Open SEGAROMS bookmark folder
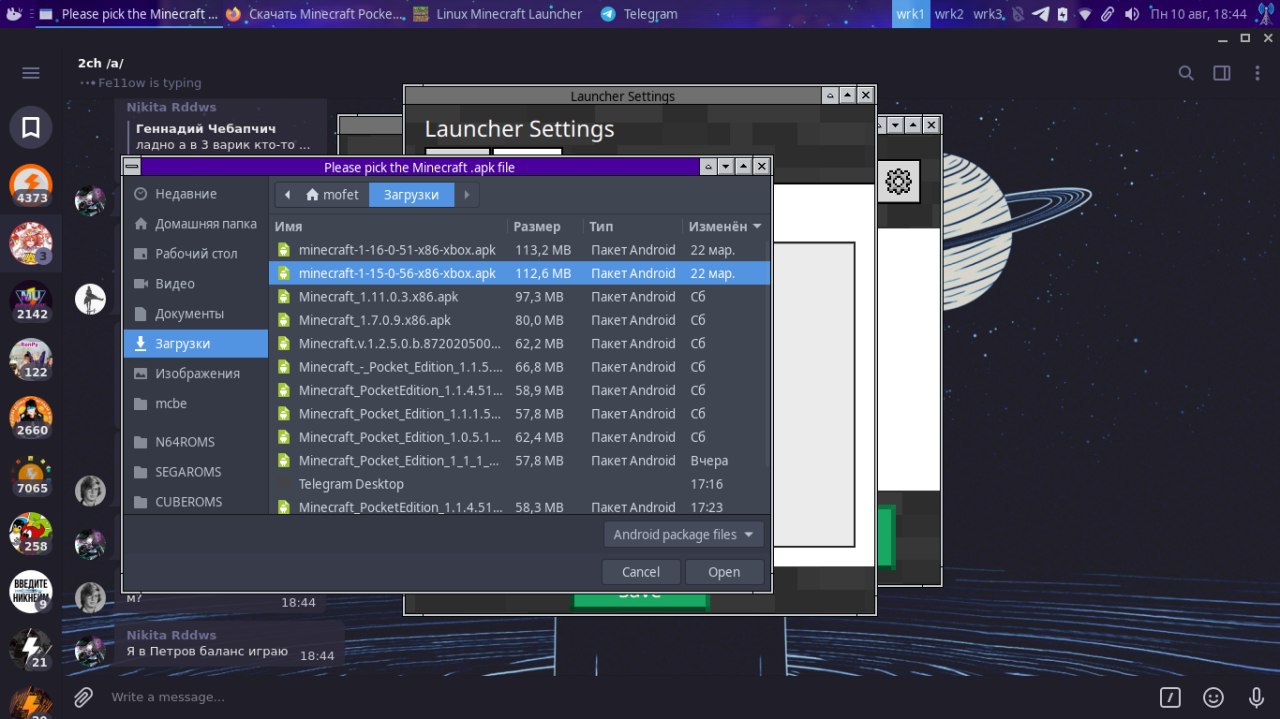 (x=195, y=472)
